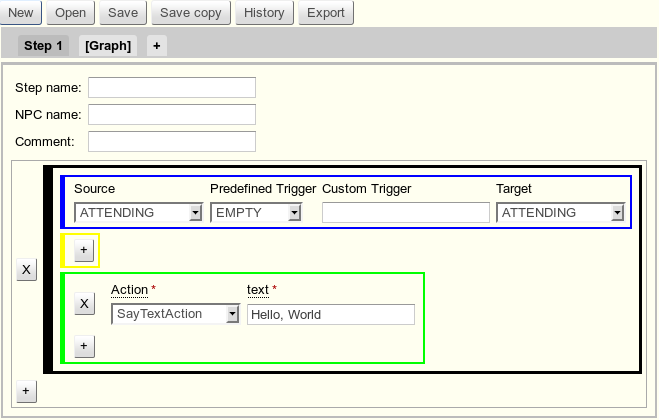Focus the NPC name text field
Image resolution: width=659 pixels, height=420 pixels.
pos(172,115)
